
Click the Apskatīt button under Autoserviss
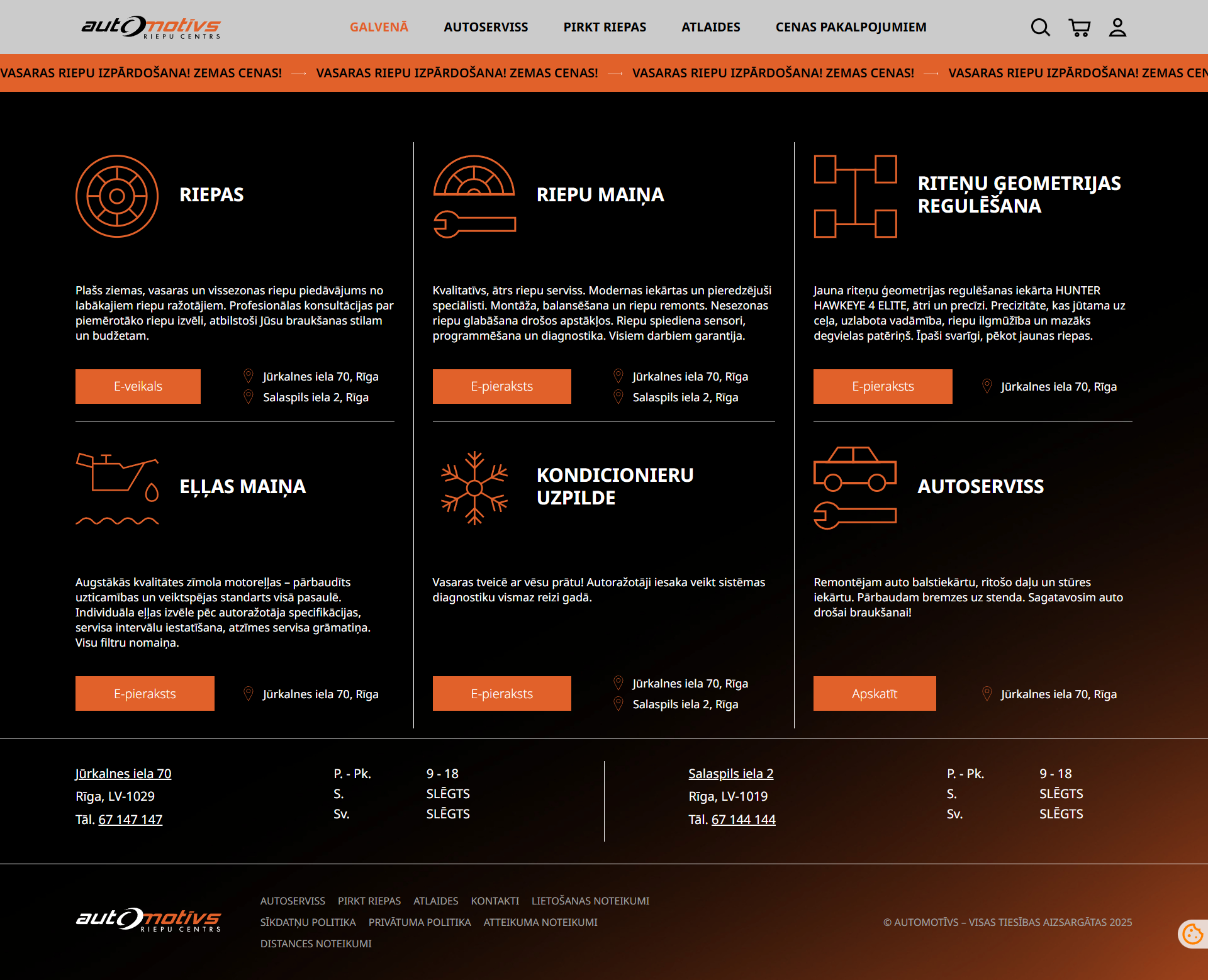(x=875, y=694)
